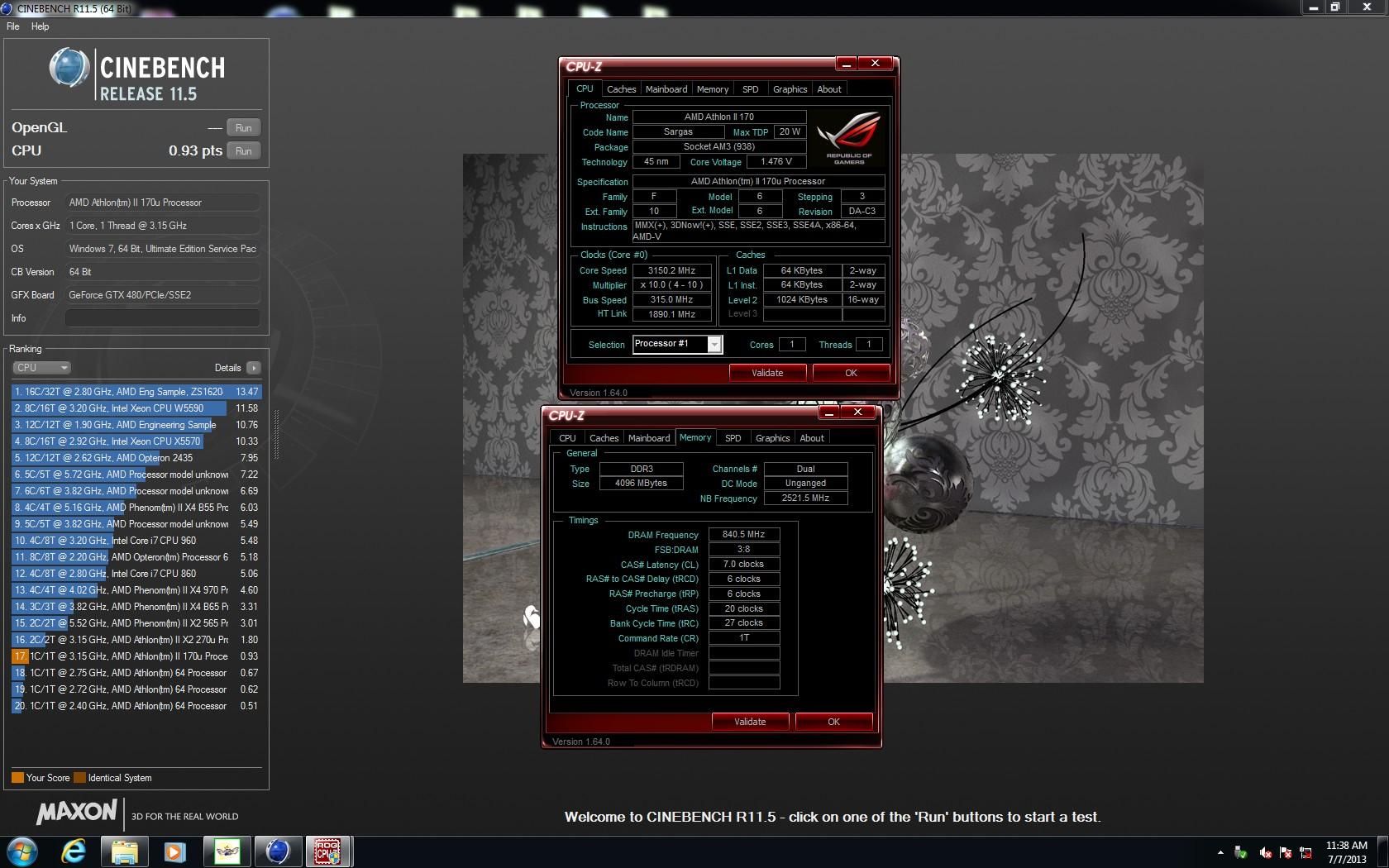Switch to Mainboard tab in upper CPU-Z window

pyautogui.click(x=666, y=89)
